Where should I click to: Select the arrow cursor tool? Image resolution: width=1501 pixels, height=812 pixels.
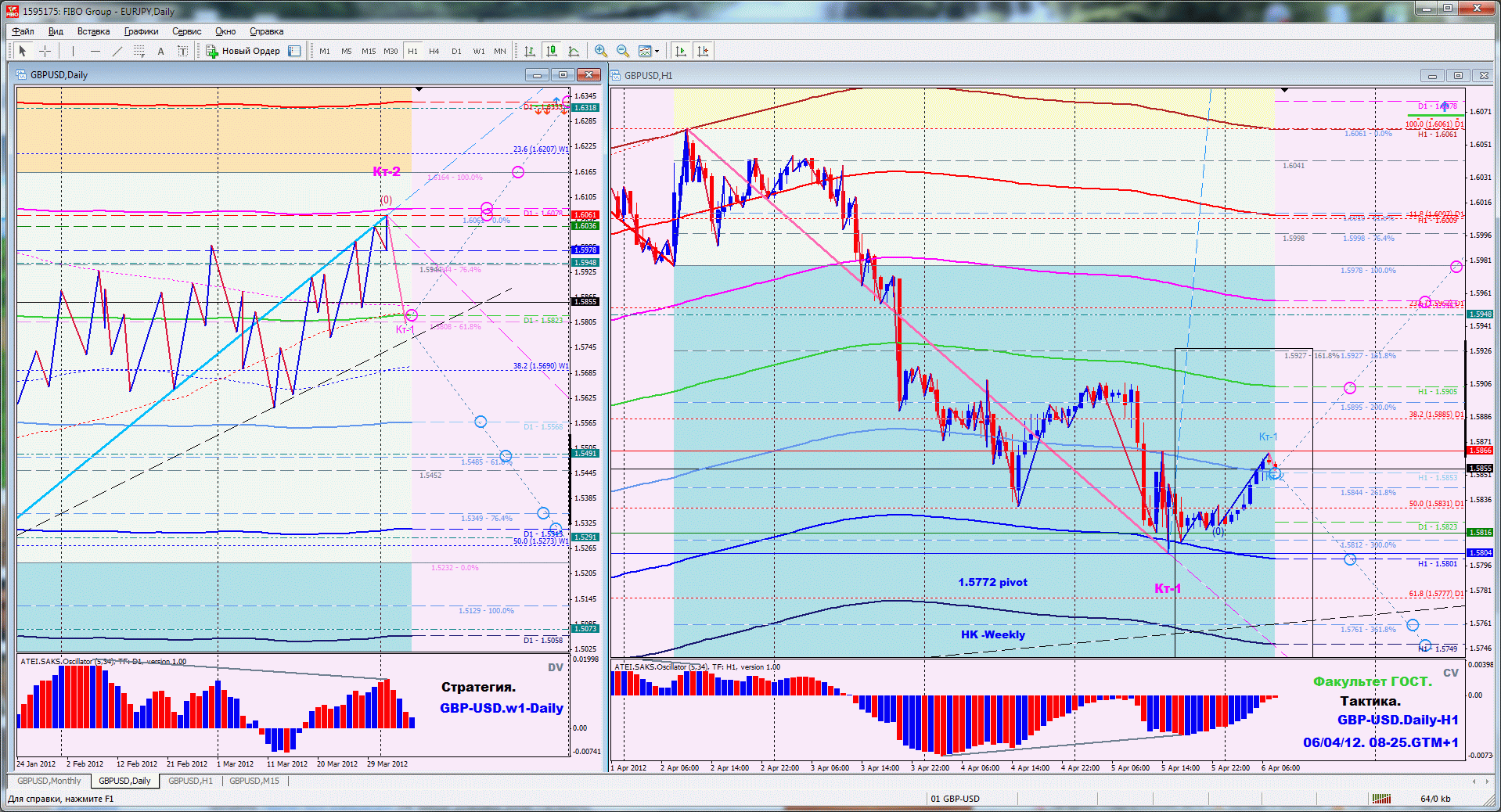(x=23, y=51)
